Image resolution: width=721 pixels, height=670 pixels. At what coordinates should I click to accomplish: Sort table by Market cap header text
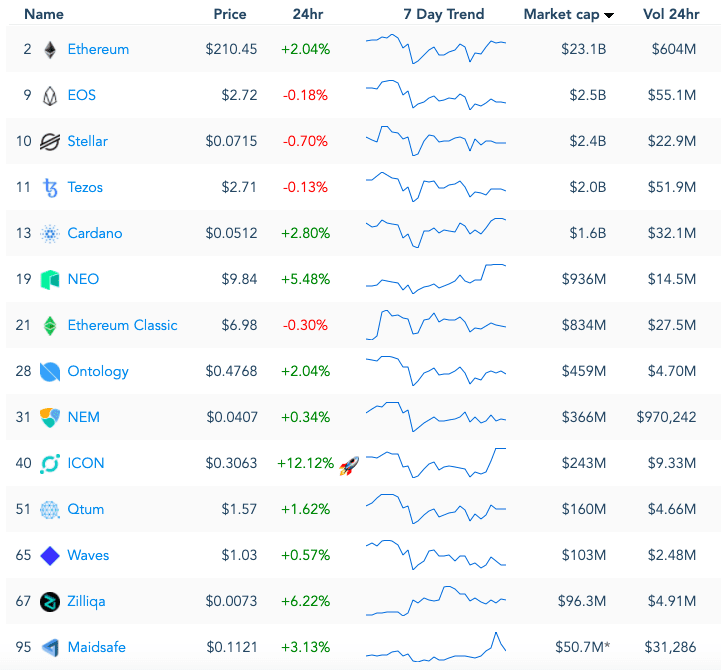[561, 15]
